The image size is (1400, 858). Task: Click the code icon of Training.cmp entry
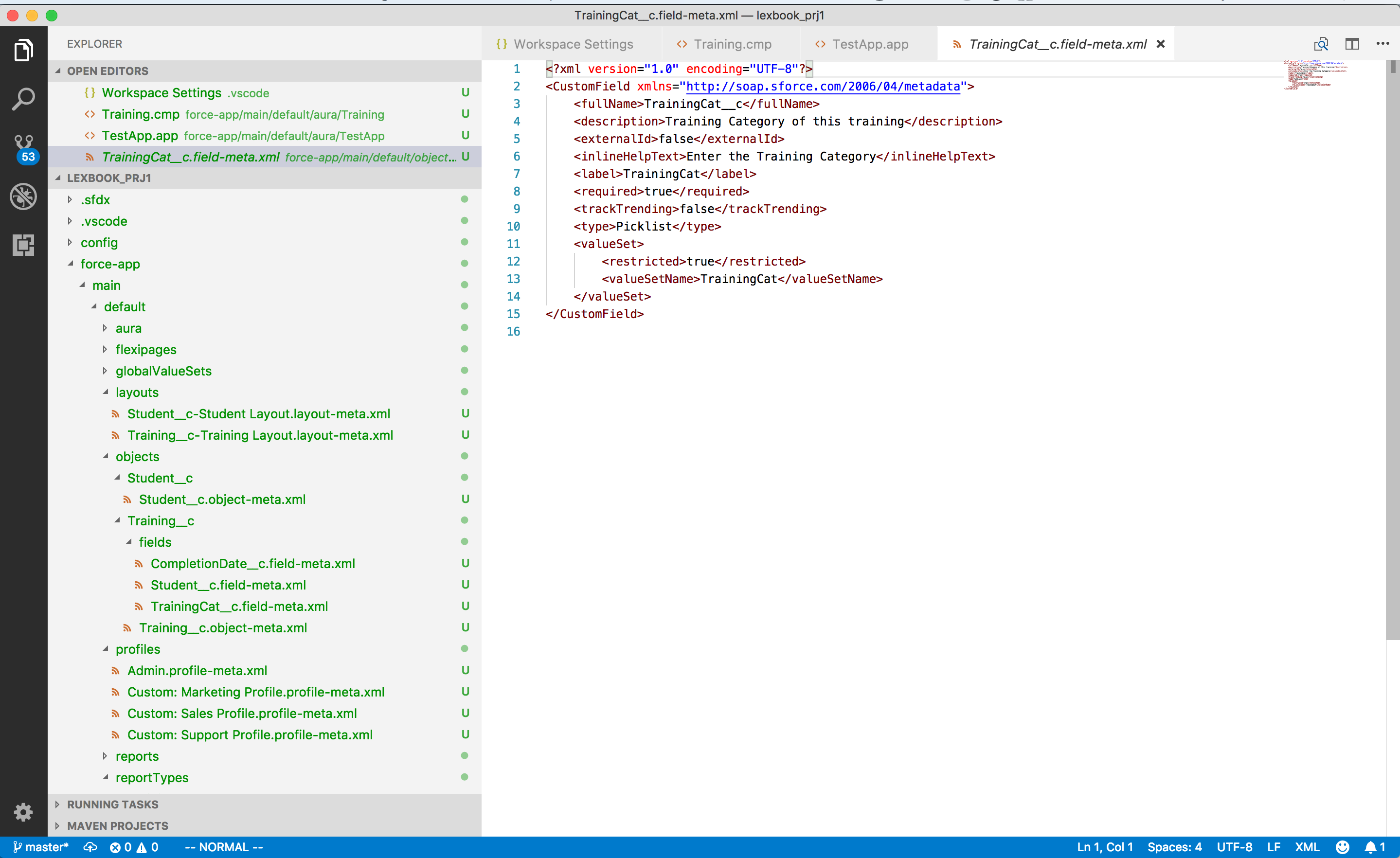point(90,114)
